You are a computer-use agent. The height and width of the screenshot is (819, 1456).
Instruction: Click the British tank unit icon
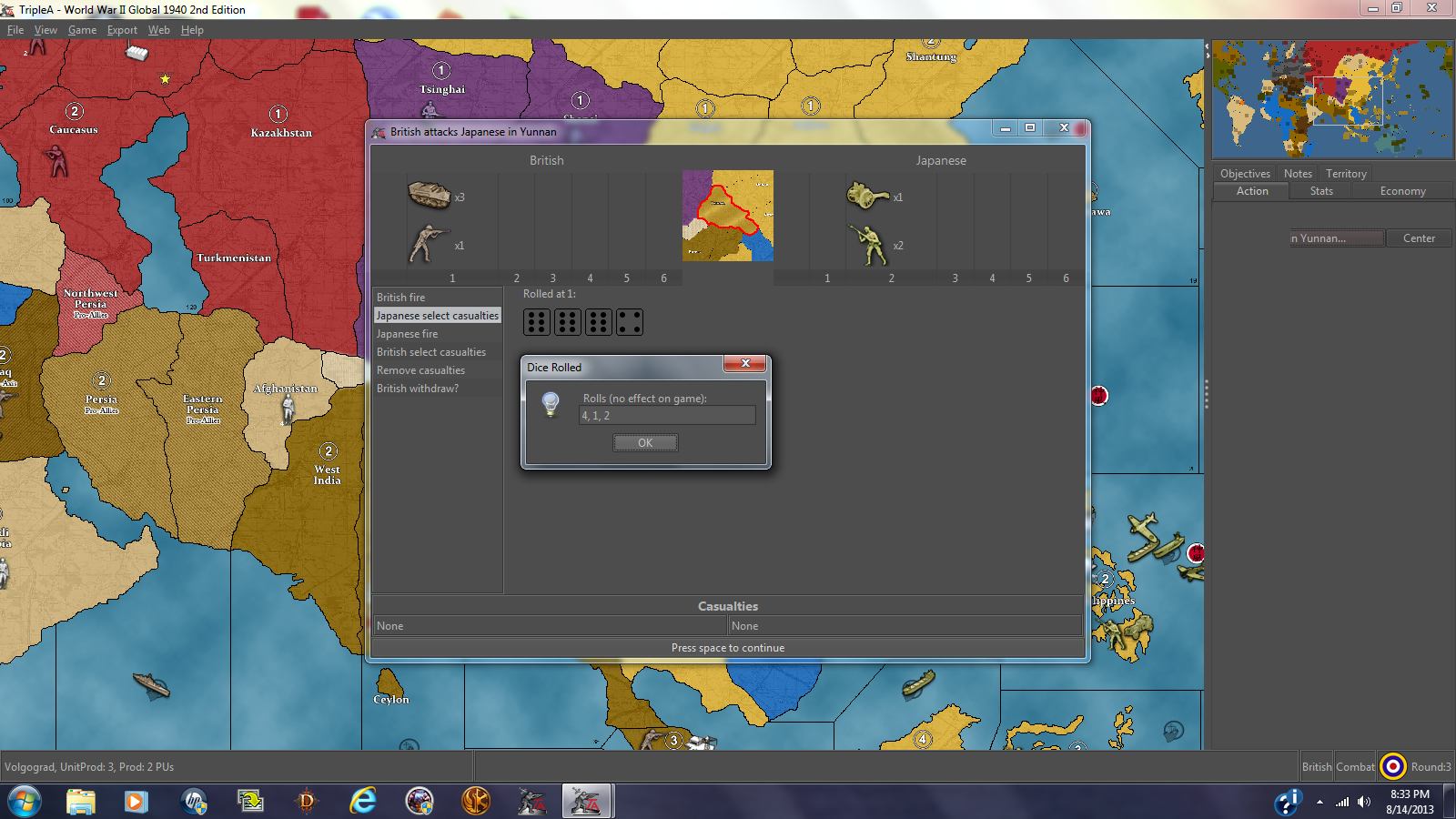[429, 195]
